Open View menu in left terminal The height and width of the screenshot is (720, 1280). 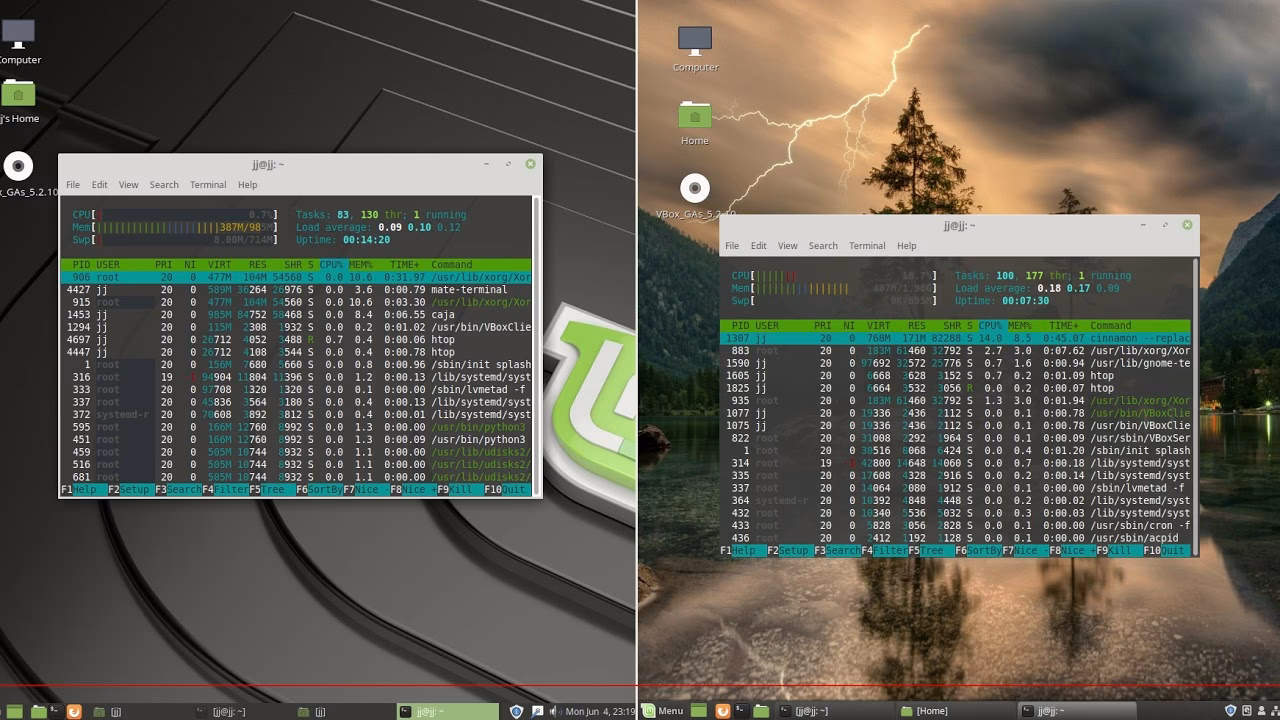(x=129, y=185)
